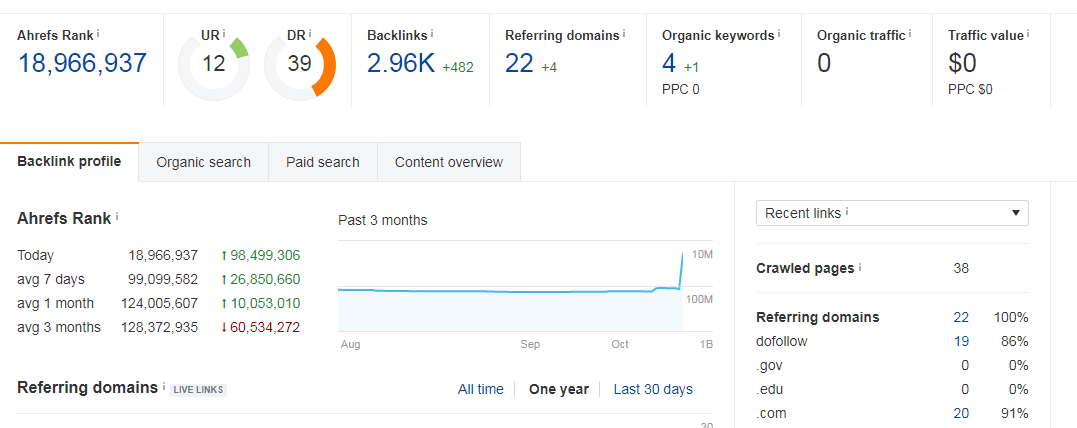Screen dimensions: 1077x428
Task: Show the Crawled pages info icon
Action: coord(861,267)
